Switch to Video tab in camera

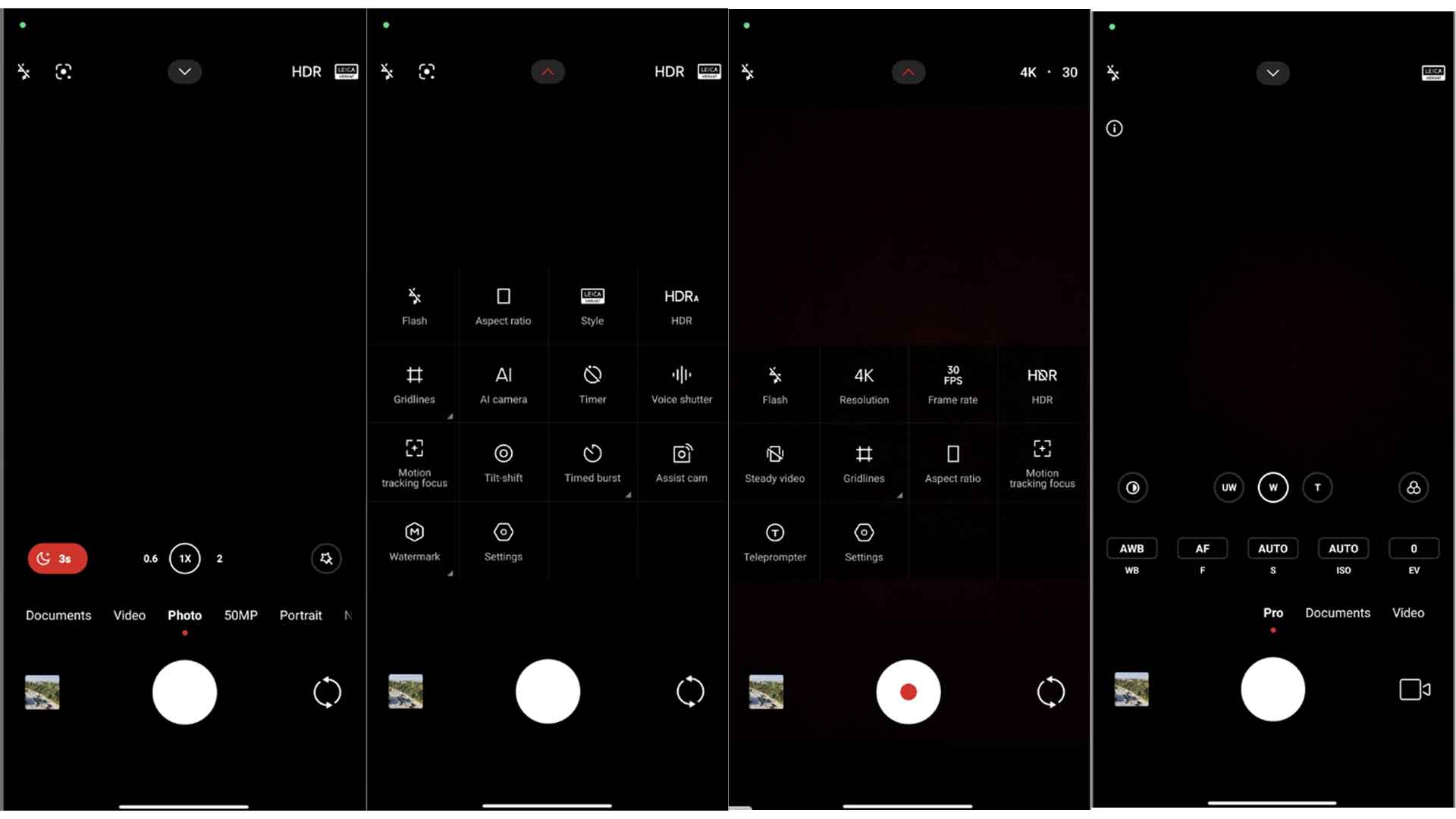click(129, 615)
